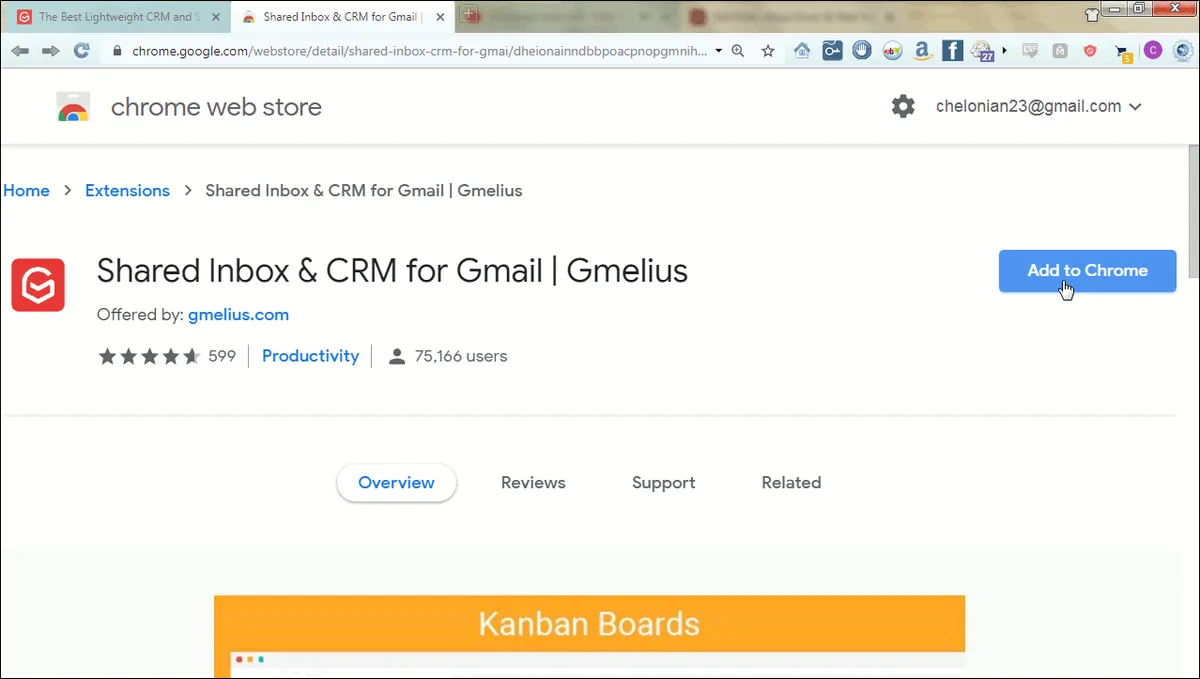Click the users person icon
The height and width of the screenshot is (679, 1200).
pos(397,356)
